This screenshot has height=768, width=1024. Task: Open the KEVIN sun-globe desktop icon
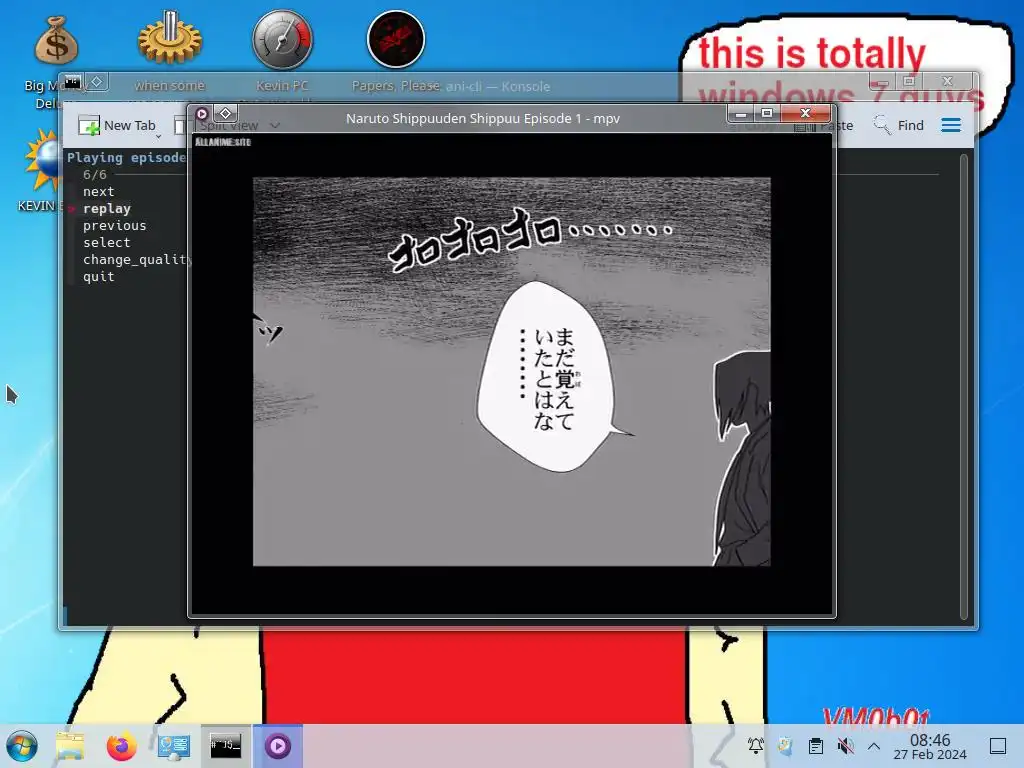42,161
